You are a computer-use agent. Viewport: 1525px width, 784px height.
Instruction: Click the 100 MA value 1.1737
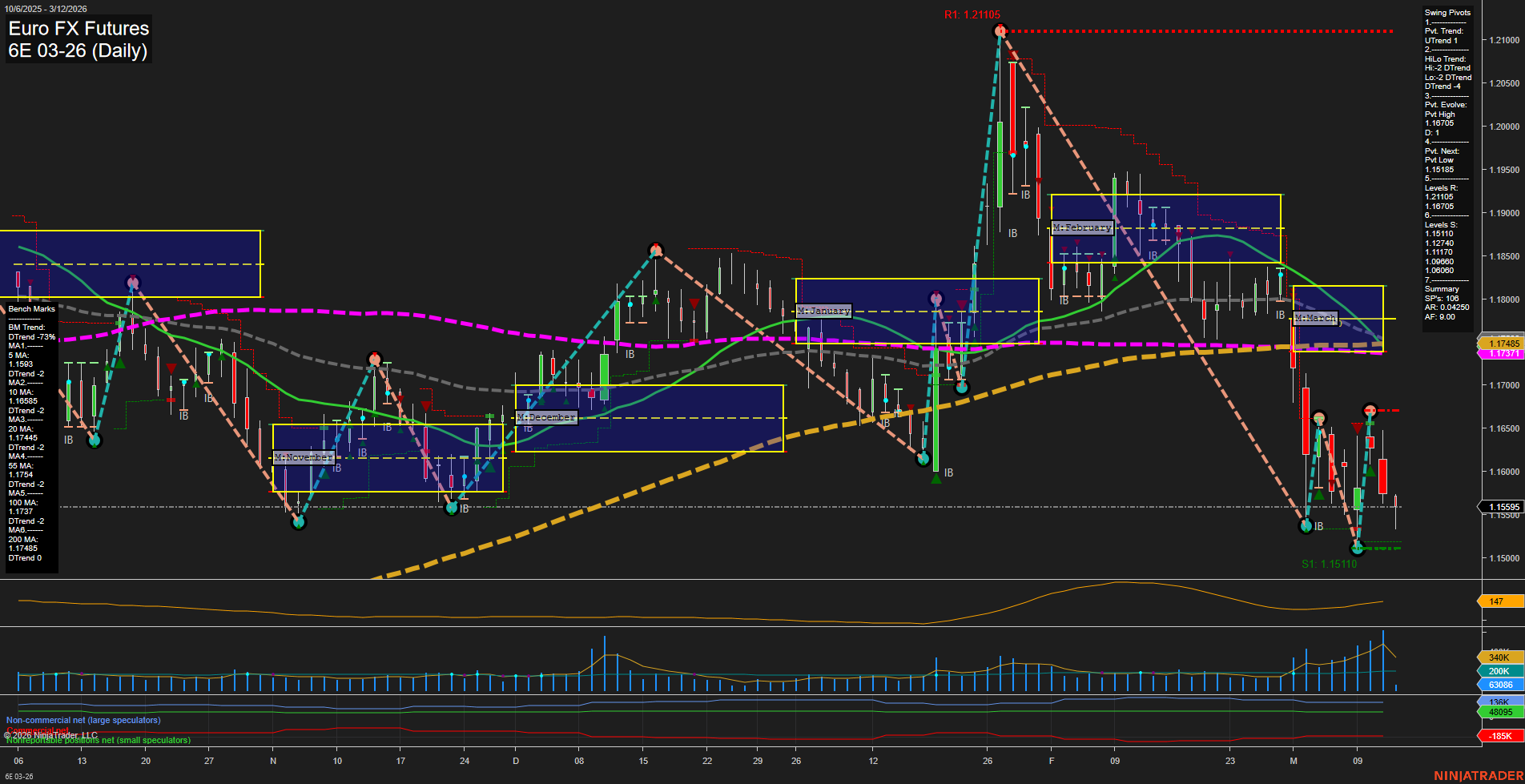(x=21, y=512)
